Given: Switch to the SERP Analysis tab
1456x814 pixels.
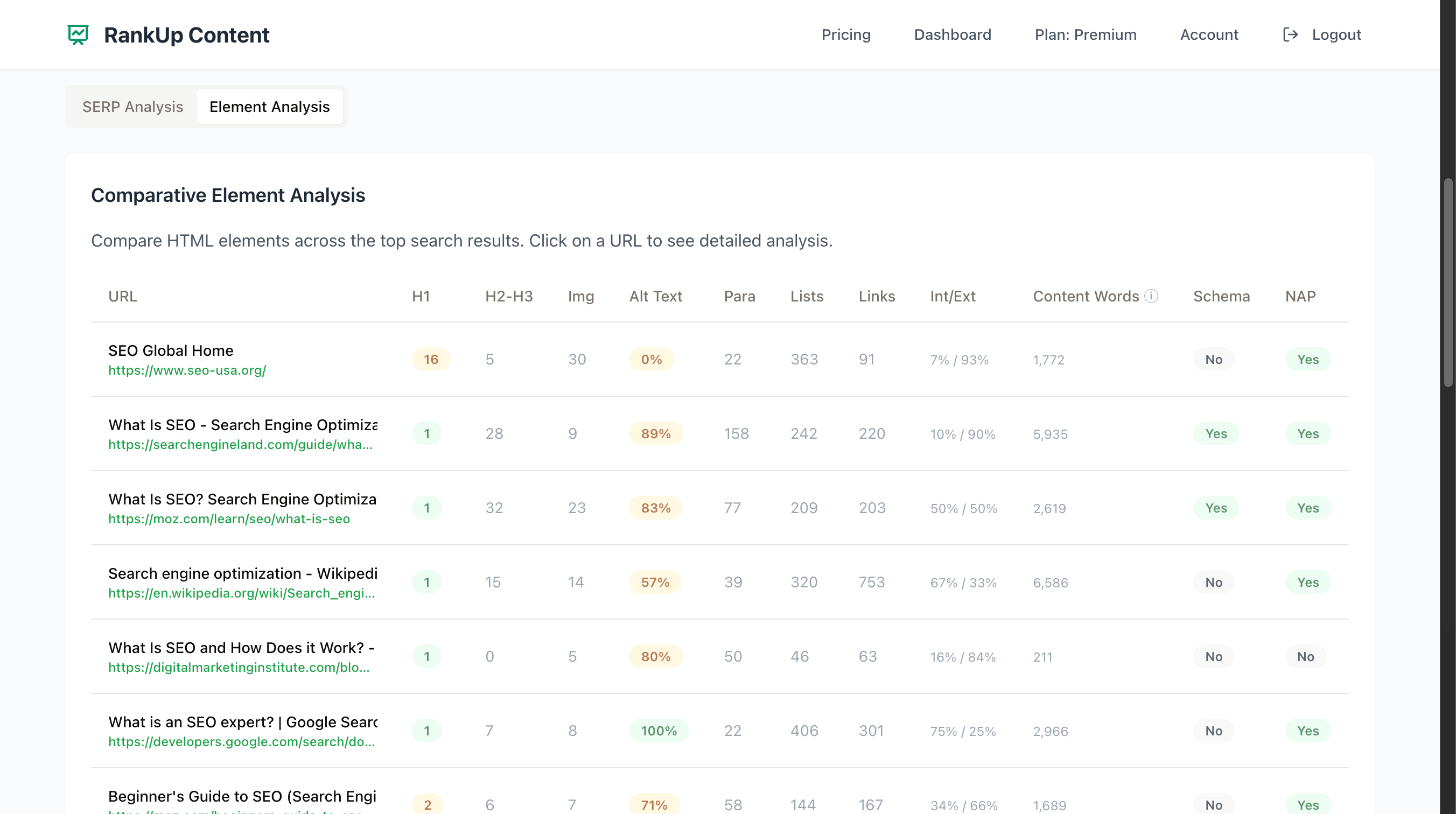Looking at the screenshot, I should [x=133, y=106].
